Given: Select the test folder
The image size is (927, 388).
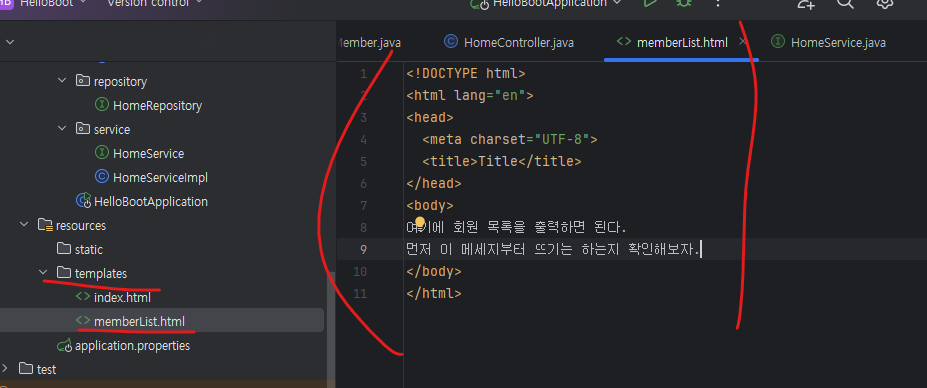Looking at the screenshot, I should [46, 369].
